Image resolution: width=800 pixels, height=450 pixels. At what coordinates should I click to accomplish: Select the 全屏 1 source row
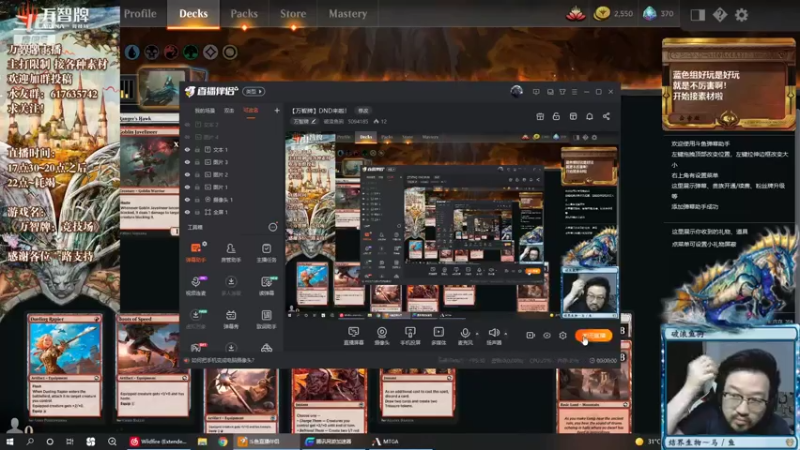[232, 212]
